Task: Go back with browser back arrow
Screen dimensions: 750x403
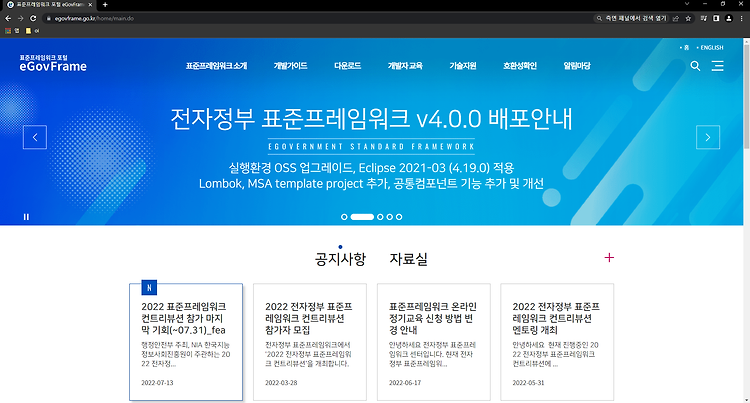Action: click(x=8, y=18)
